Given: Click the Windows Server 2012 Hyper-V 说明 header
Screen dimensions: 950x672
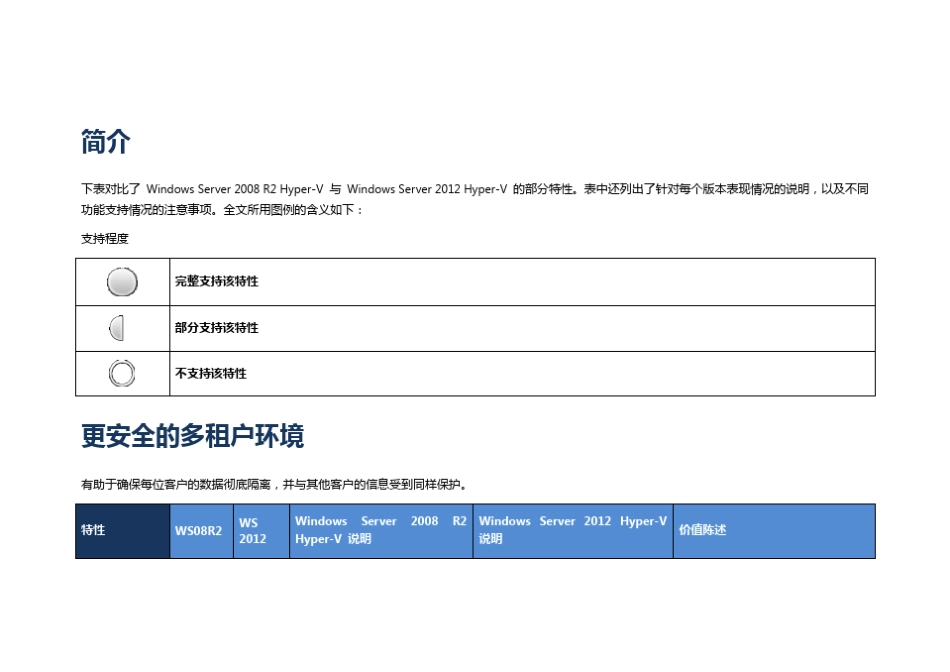Looking at the screenshot, I should (573, 531).
